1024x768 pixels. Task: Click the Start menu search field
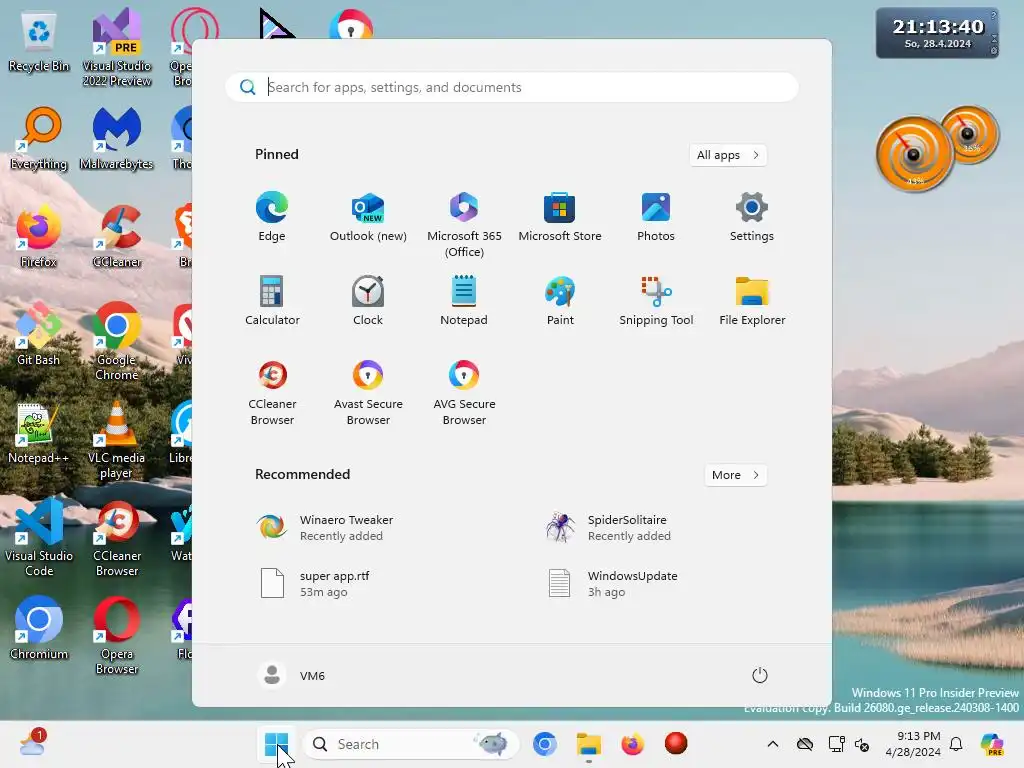pos(512,88)
